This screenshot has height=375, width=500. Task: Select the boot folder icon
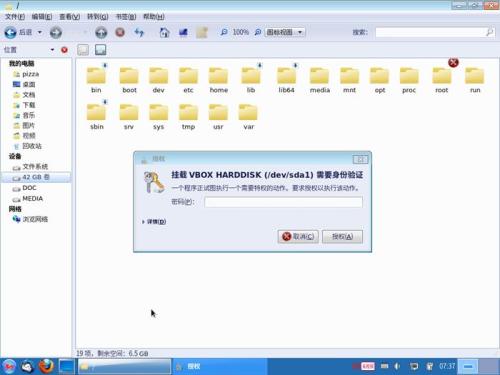point(129,76)
